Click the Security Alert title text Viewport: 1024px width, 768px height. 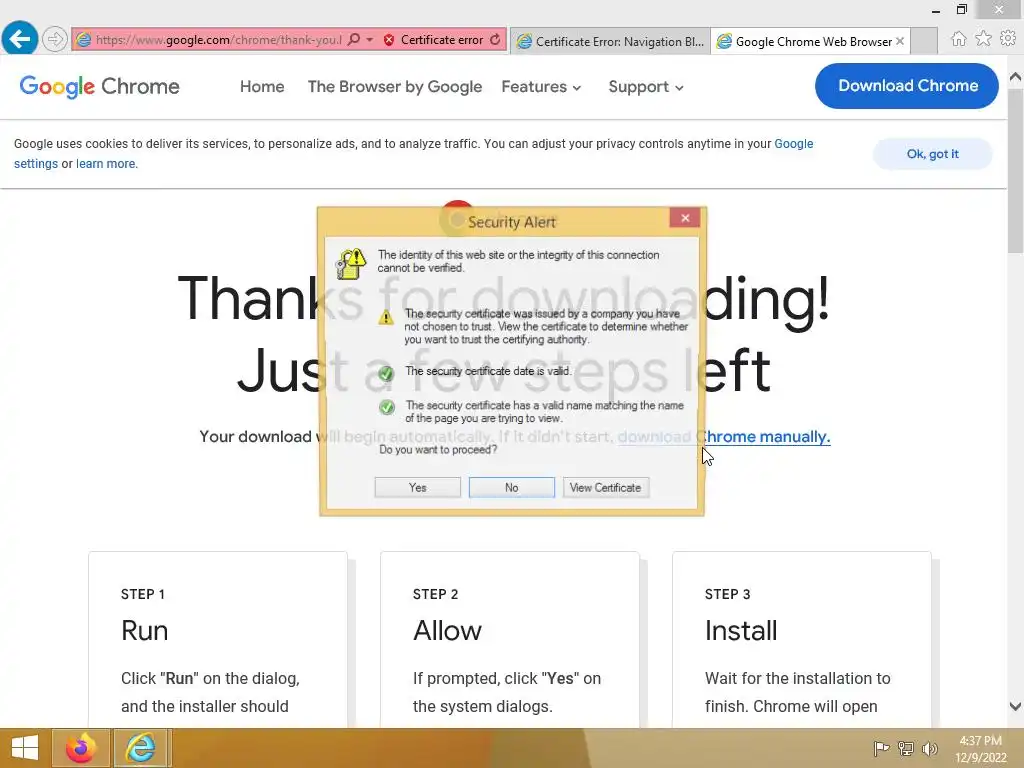coord(511,222)
